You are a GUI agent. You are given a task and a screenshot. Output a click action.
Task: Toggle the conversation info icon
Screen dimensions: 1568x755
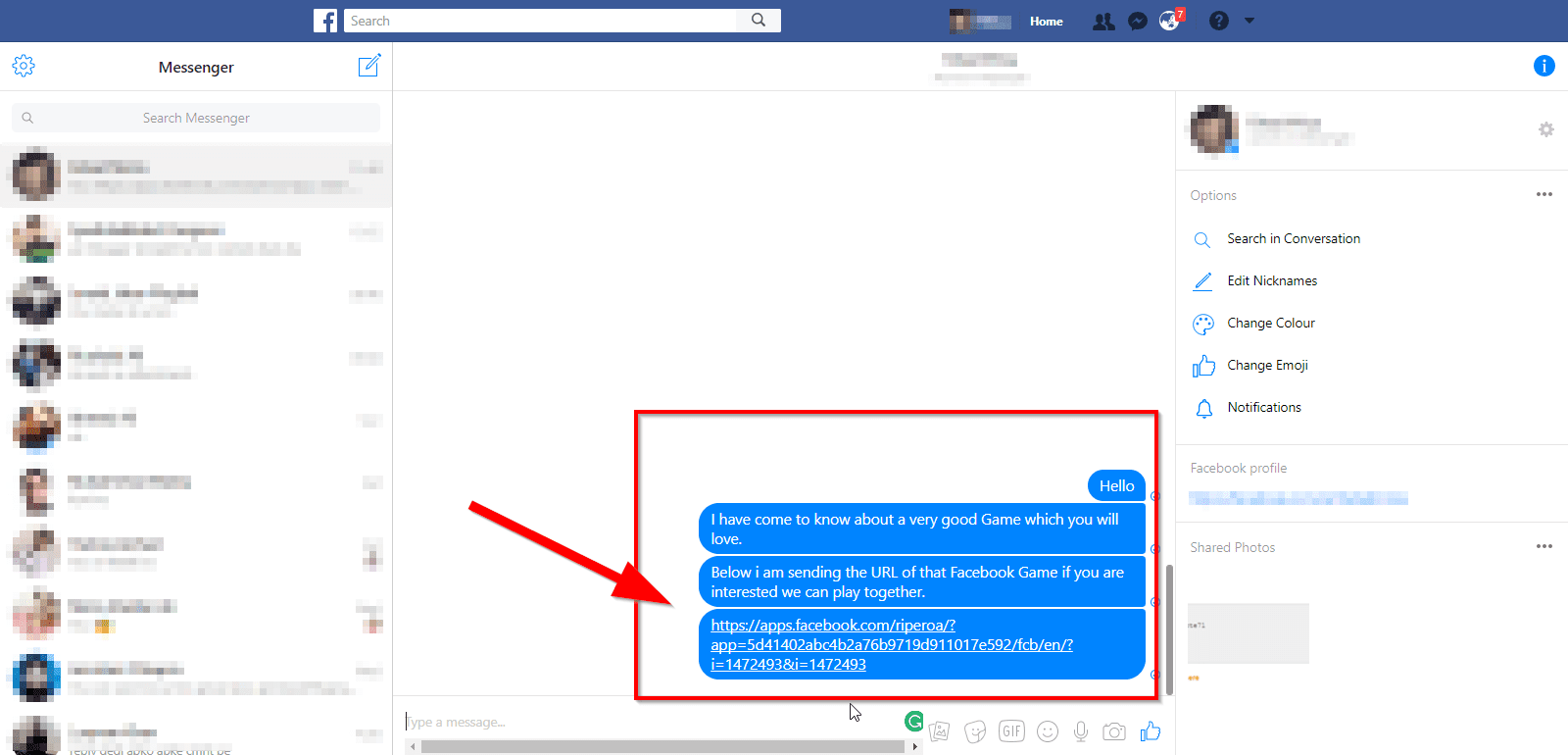point(1543,66)
